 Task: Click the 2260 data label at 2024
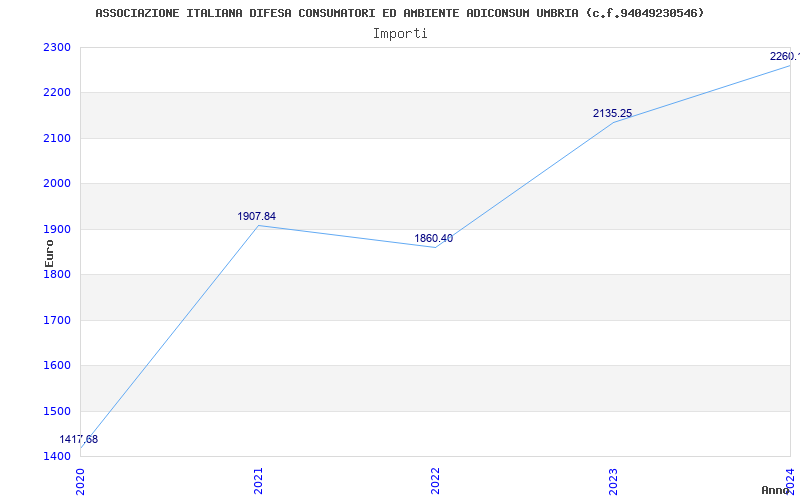(x=785, y=56)
